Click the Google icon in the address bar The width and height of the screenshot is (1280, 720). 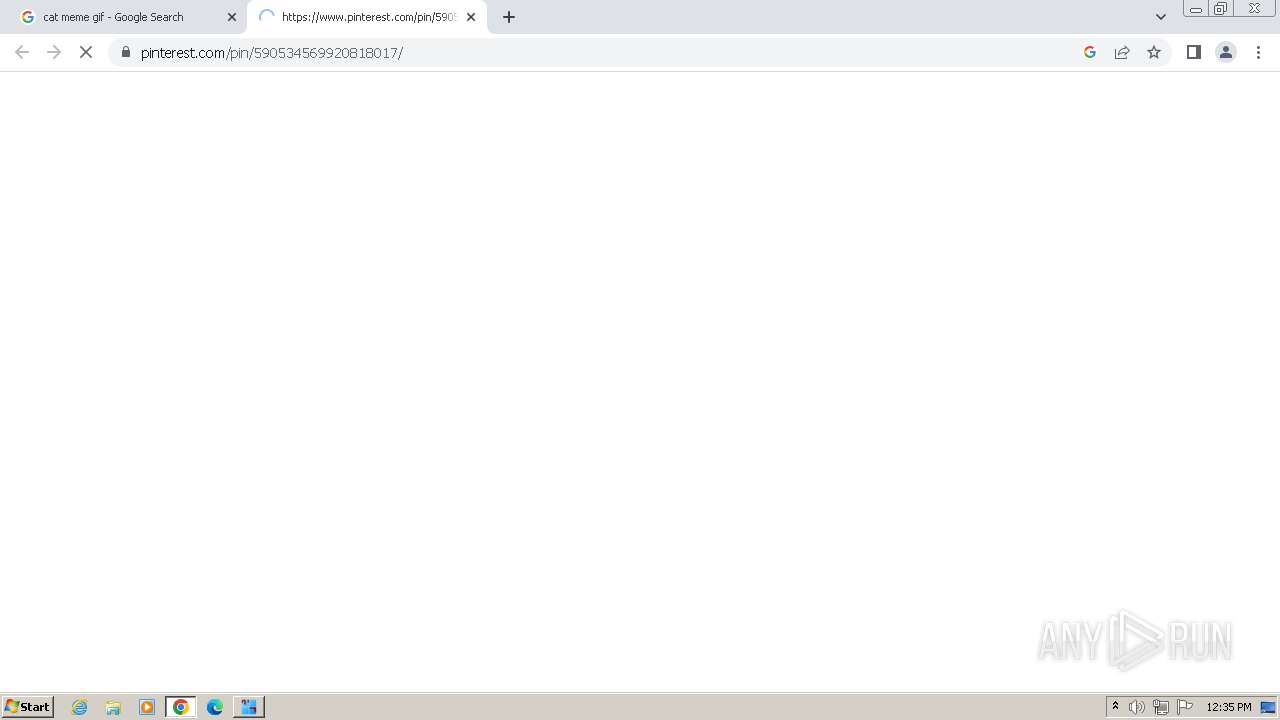tap(1090, 52)
